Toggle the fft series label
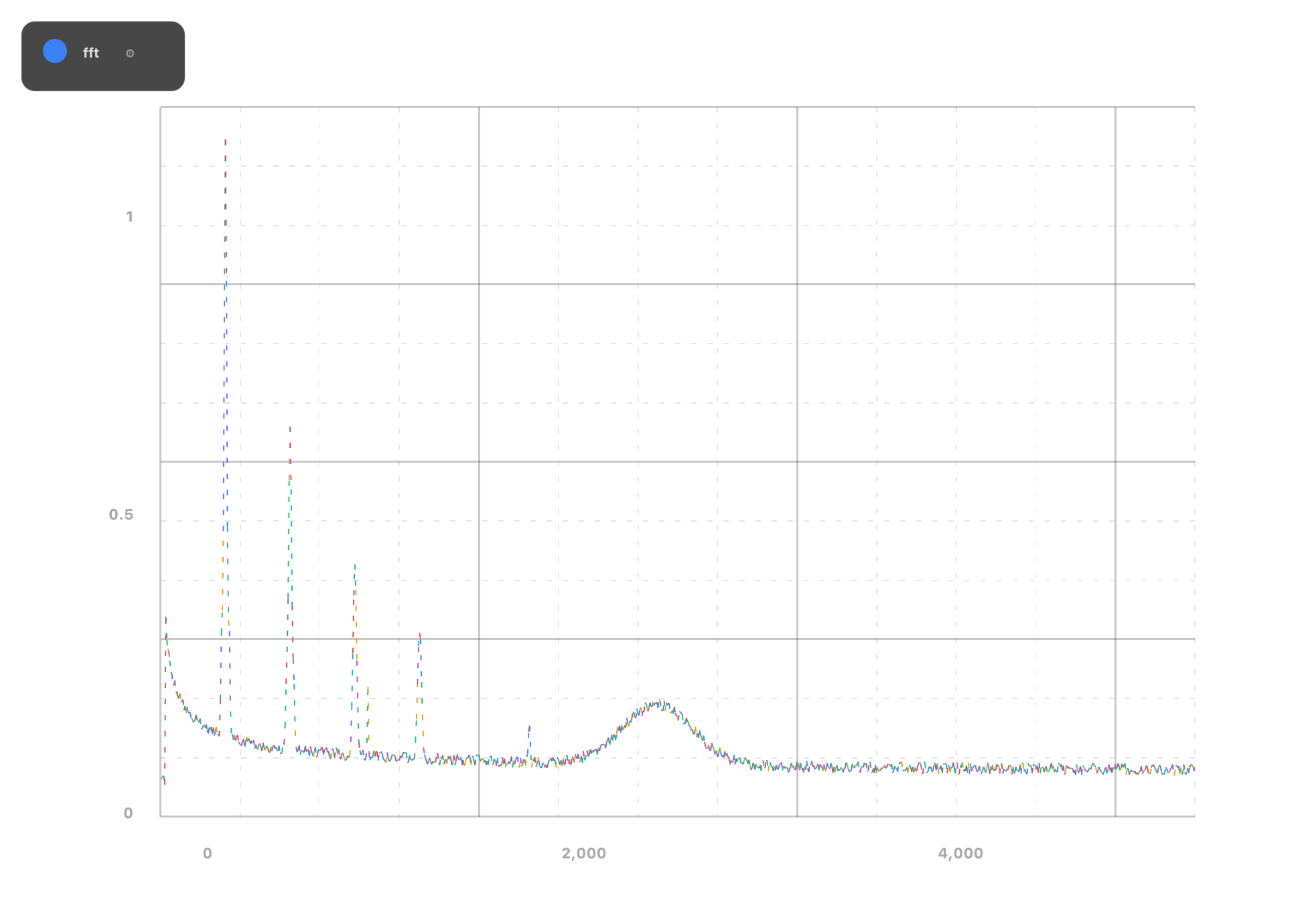This screenshot has height=924, width=1302. 91,53
